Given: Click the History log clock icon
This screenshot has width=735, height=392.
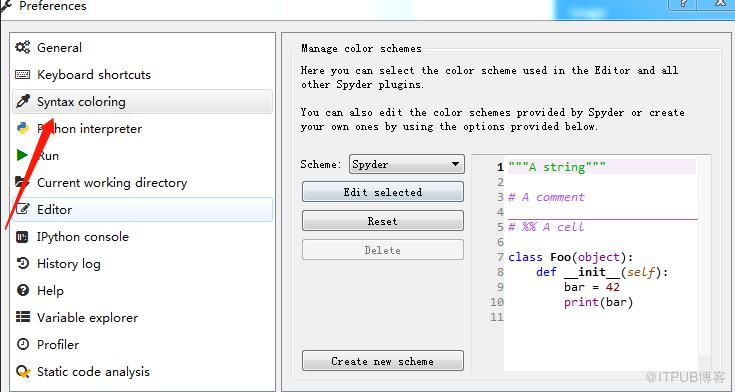Looking at the screenshot, I should 22,264.
